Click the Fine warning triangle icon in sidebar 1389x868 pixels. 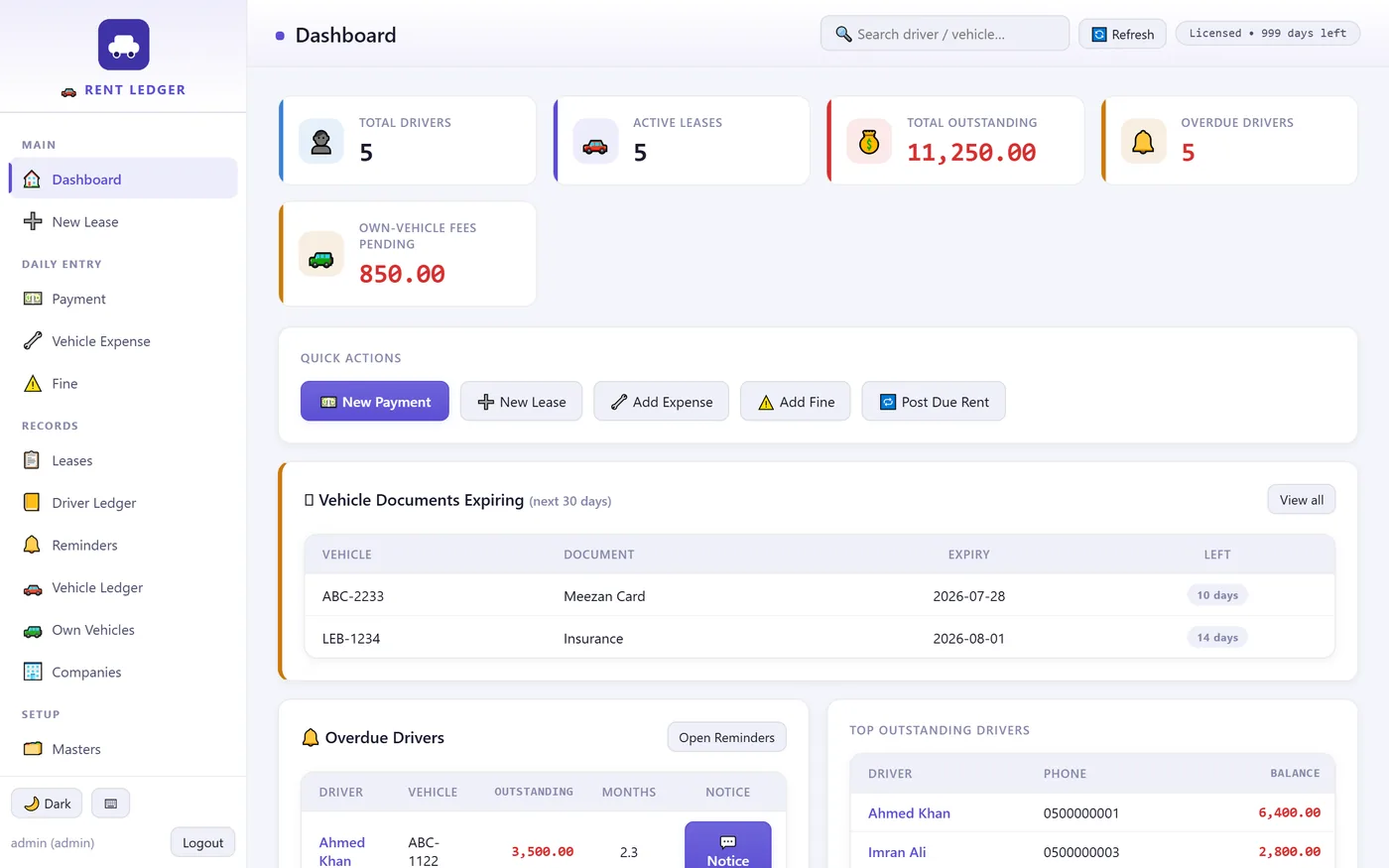point(33,384)
